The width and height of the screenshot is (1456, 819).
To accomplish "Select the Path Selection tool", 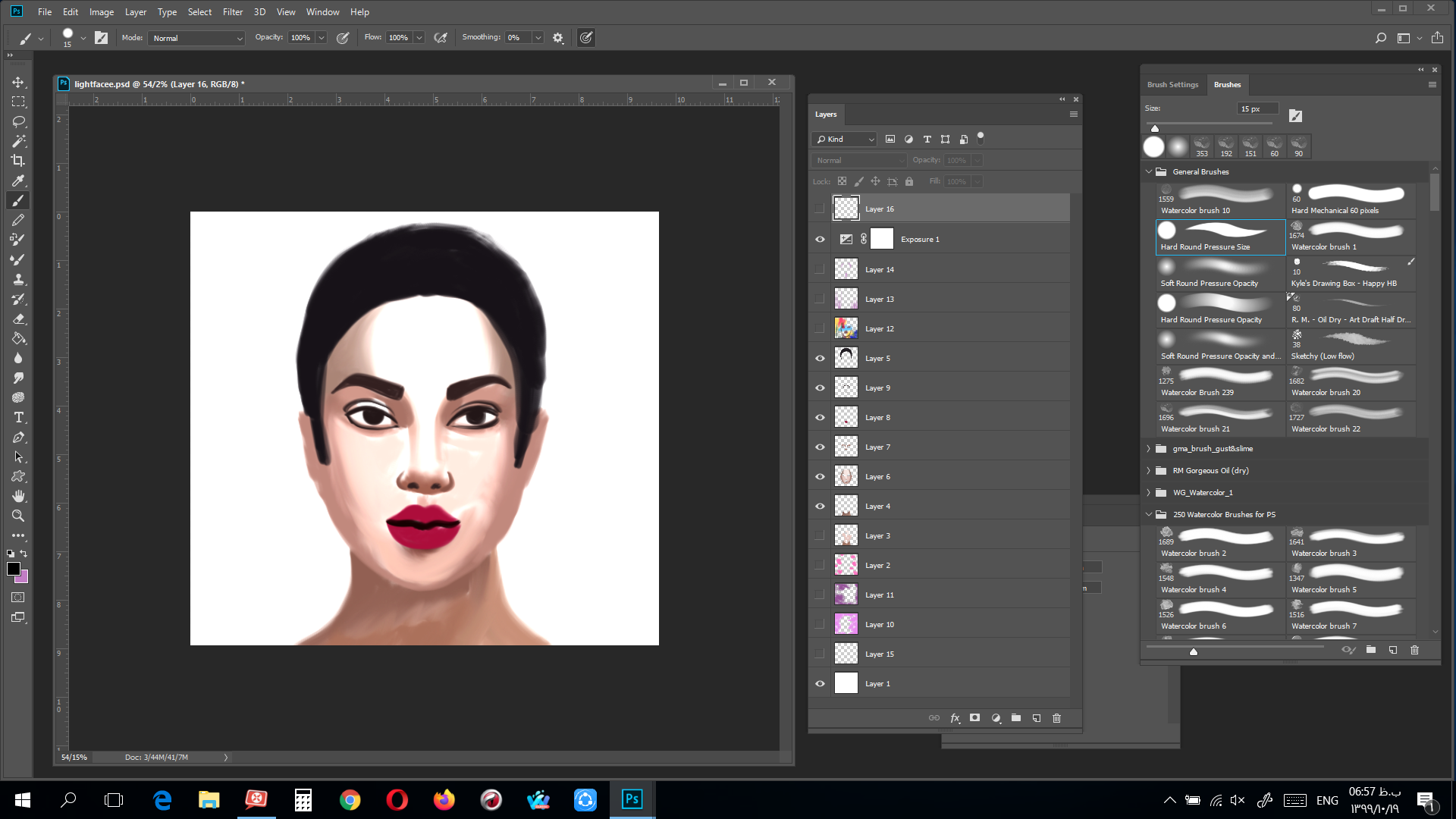I will pos(18,457).
